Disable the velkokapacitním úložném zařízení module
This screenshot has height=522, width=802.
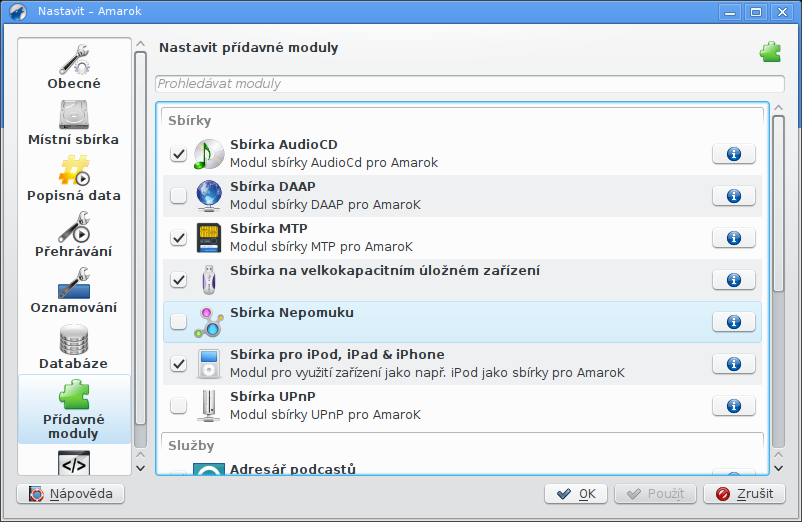tap(179, 280)
